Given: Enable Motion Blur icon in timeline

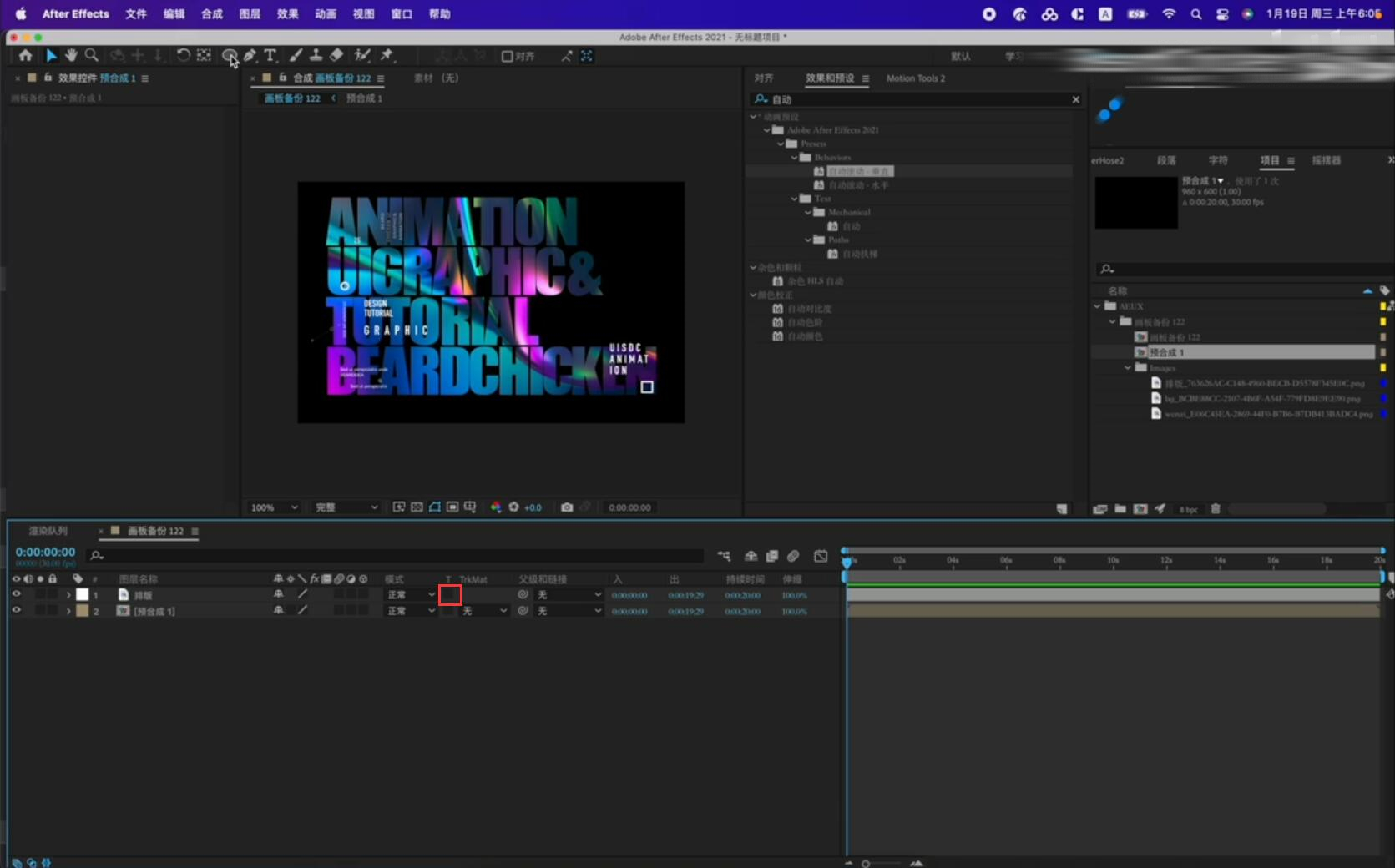Looking at the screenshot, I should [793, 556].
